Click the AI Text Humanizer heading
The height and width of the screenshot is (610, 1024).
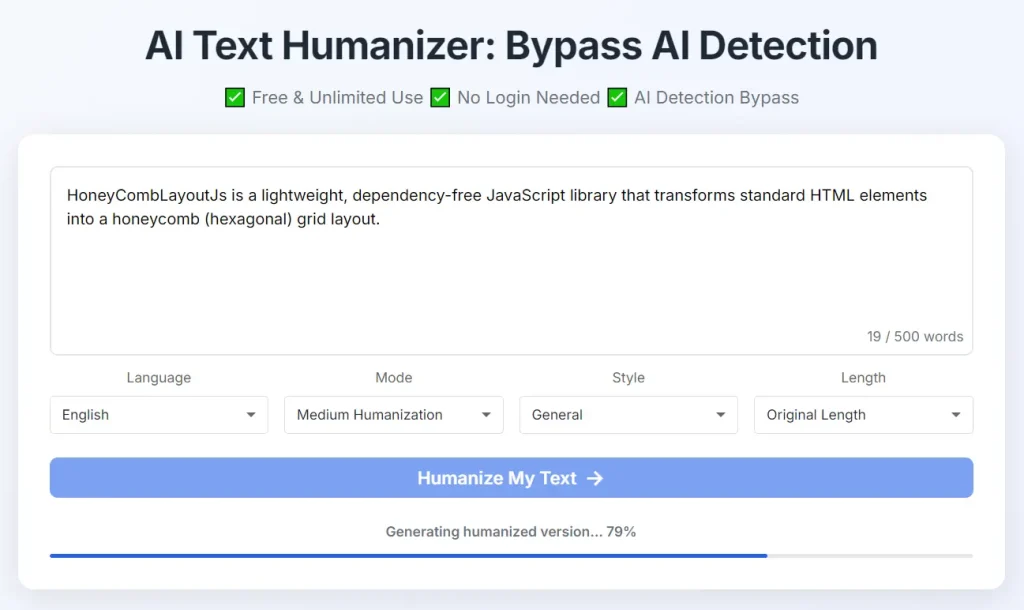point(512,45)
